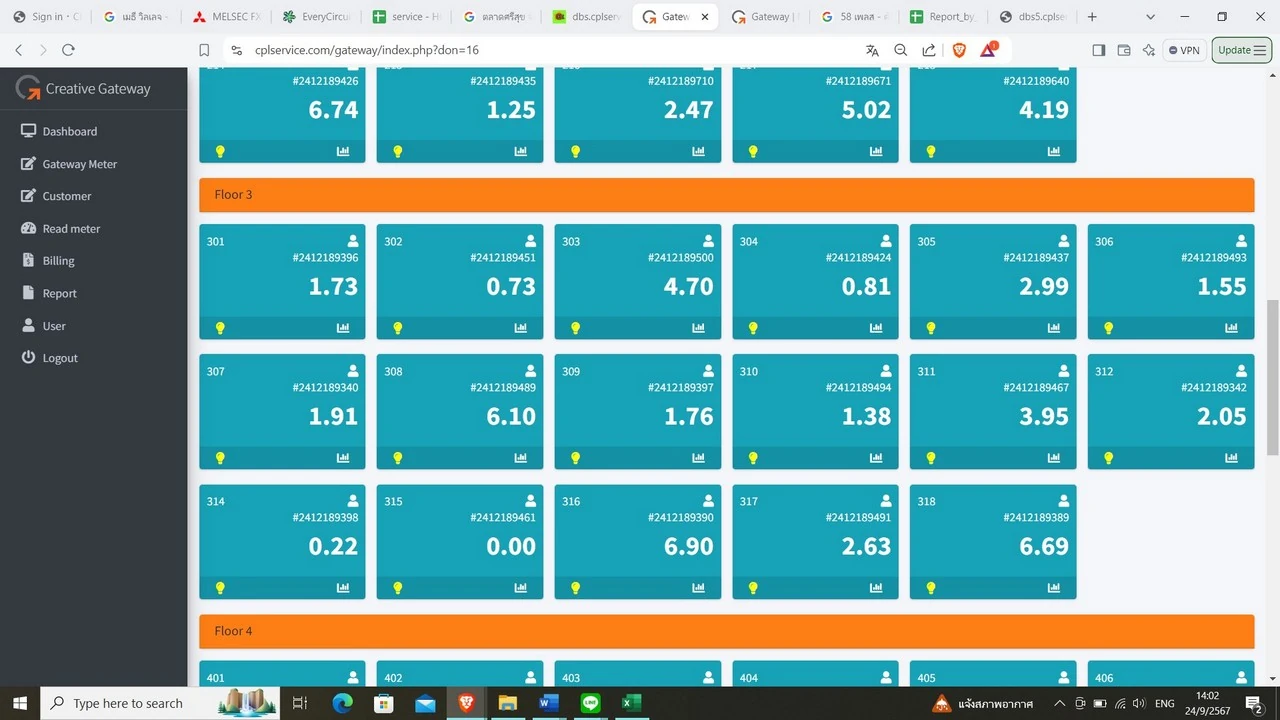This screenshot has height=720, width=1280.
Task: Expand the system tray hidden icons chevron
Action: 1059,704
